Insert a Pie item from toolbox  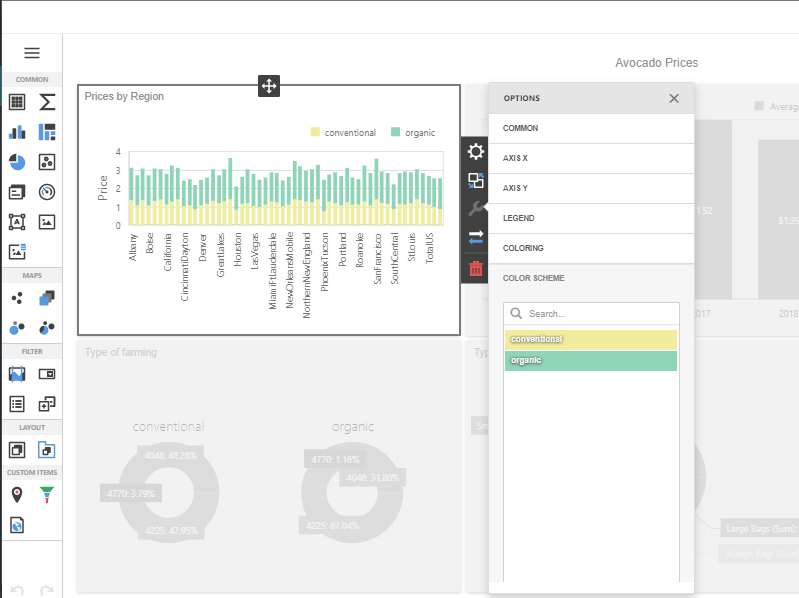tap(17, 162)
